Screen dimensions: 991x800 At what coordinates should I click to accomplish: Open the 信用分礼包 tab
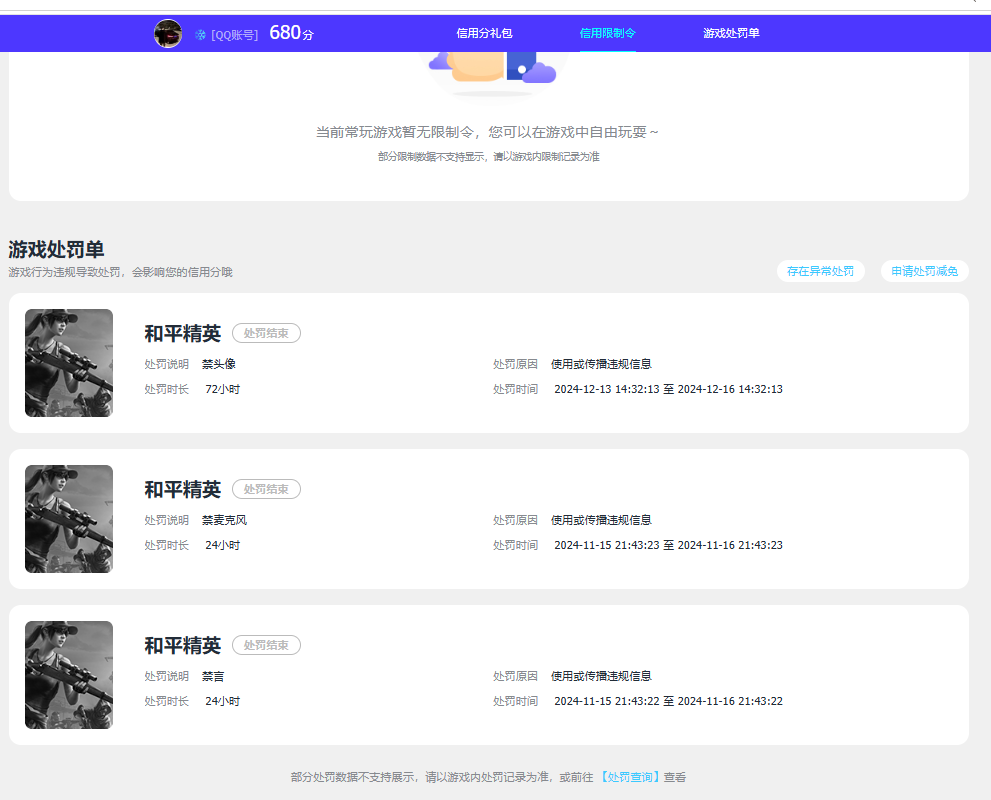[484, 33]
